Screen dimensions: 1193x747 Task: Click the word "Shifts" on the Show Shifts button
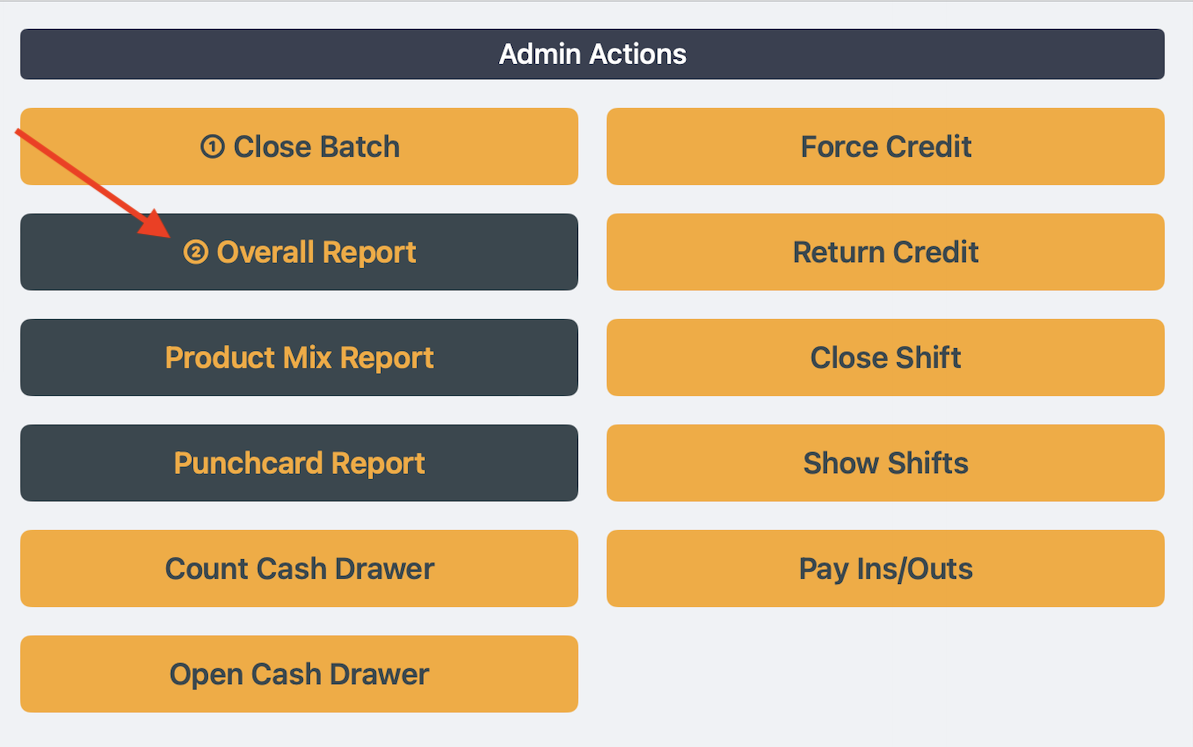tap(926, 463)
